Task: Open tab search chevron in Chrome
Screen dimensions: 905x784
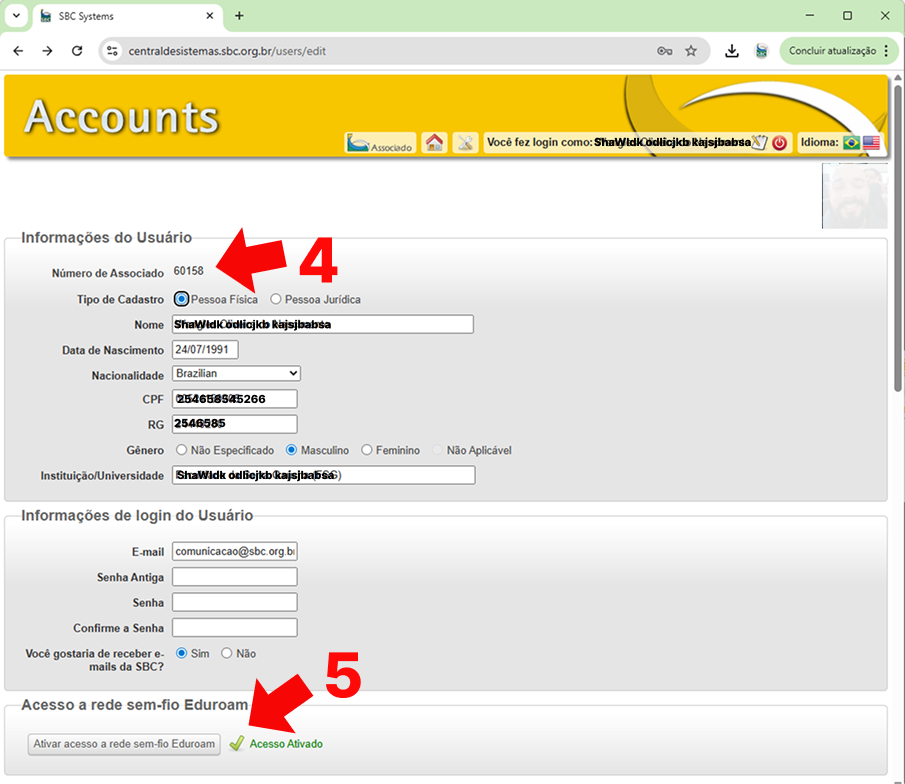Action: coord(16,16)
